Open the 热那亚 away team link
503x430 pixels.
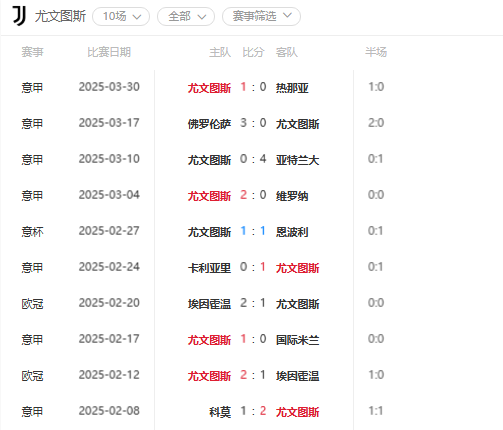(x=292, y=88)
